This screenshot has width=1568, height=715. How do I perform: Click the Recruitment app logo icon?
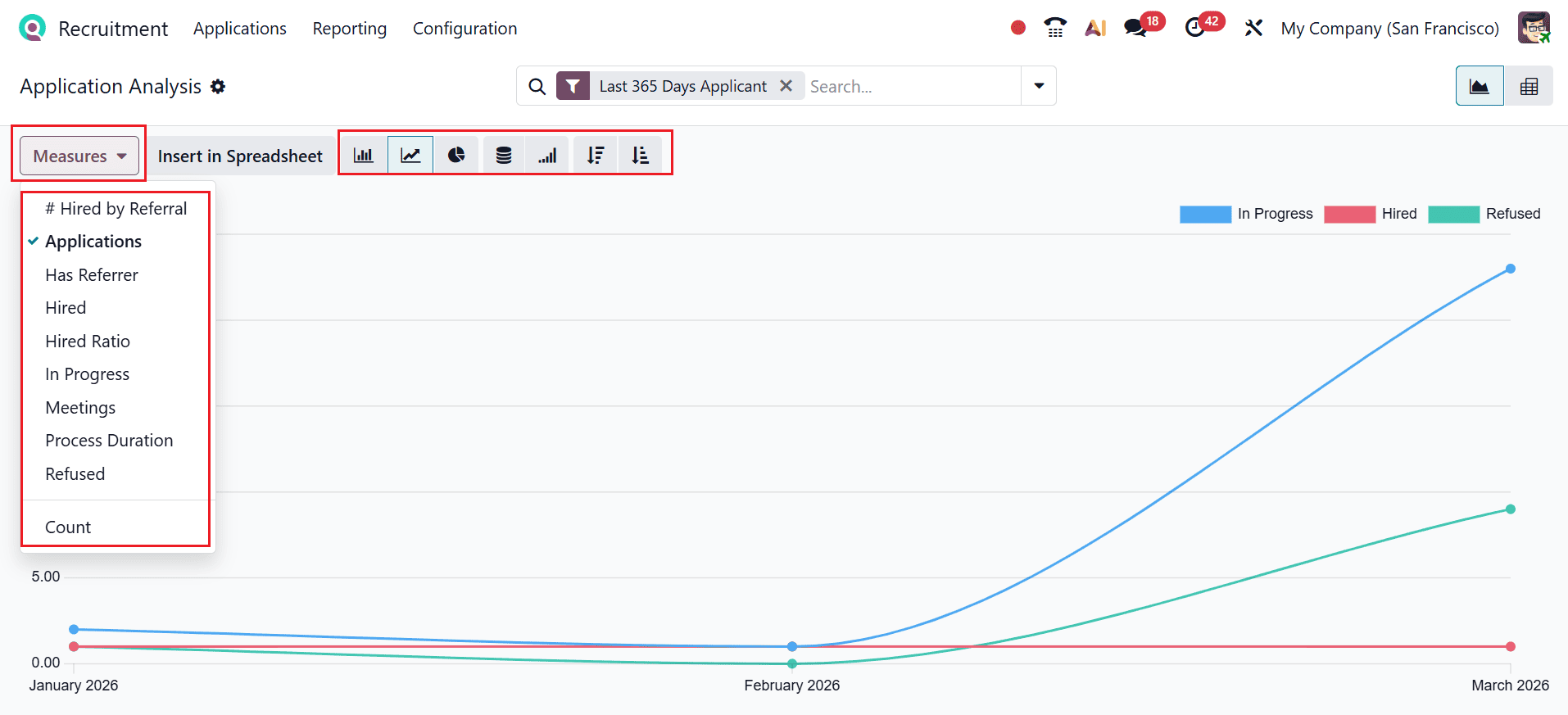(x=32, y=28)
